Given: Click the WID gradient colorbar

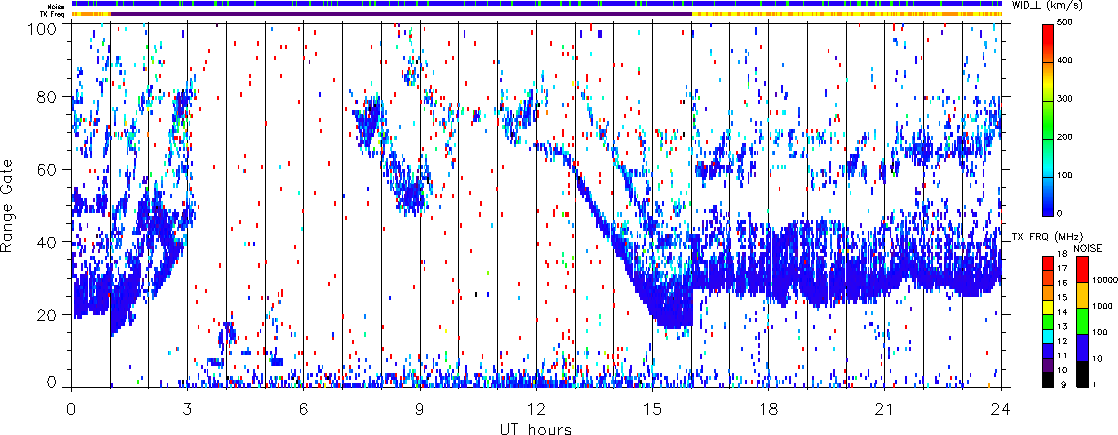Looking at the screenshot, I should 1048,120.
